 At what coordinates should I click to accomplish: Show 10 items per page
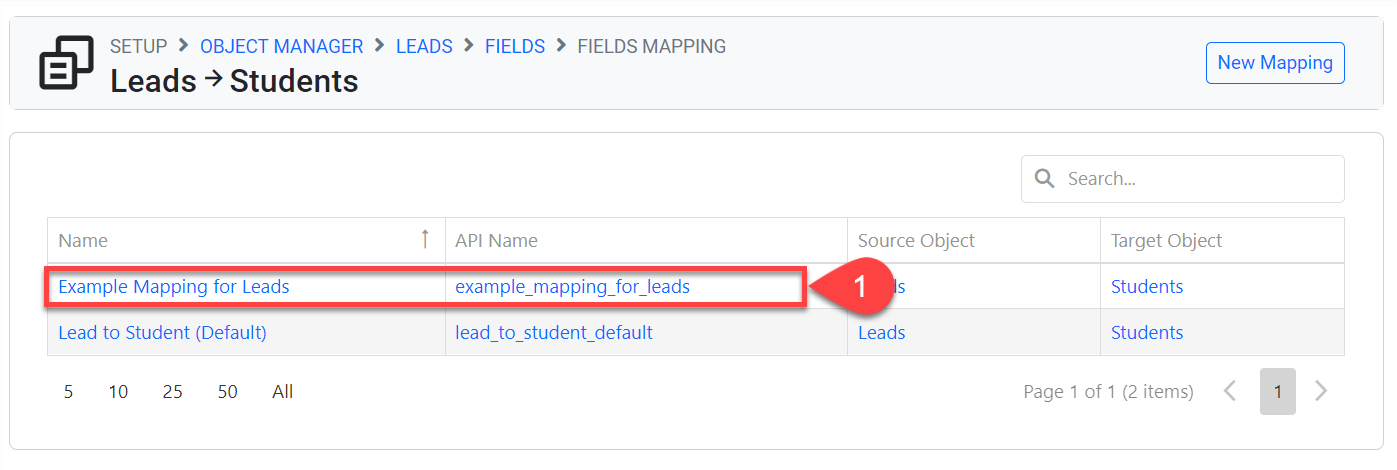pos(118,392)
